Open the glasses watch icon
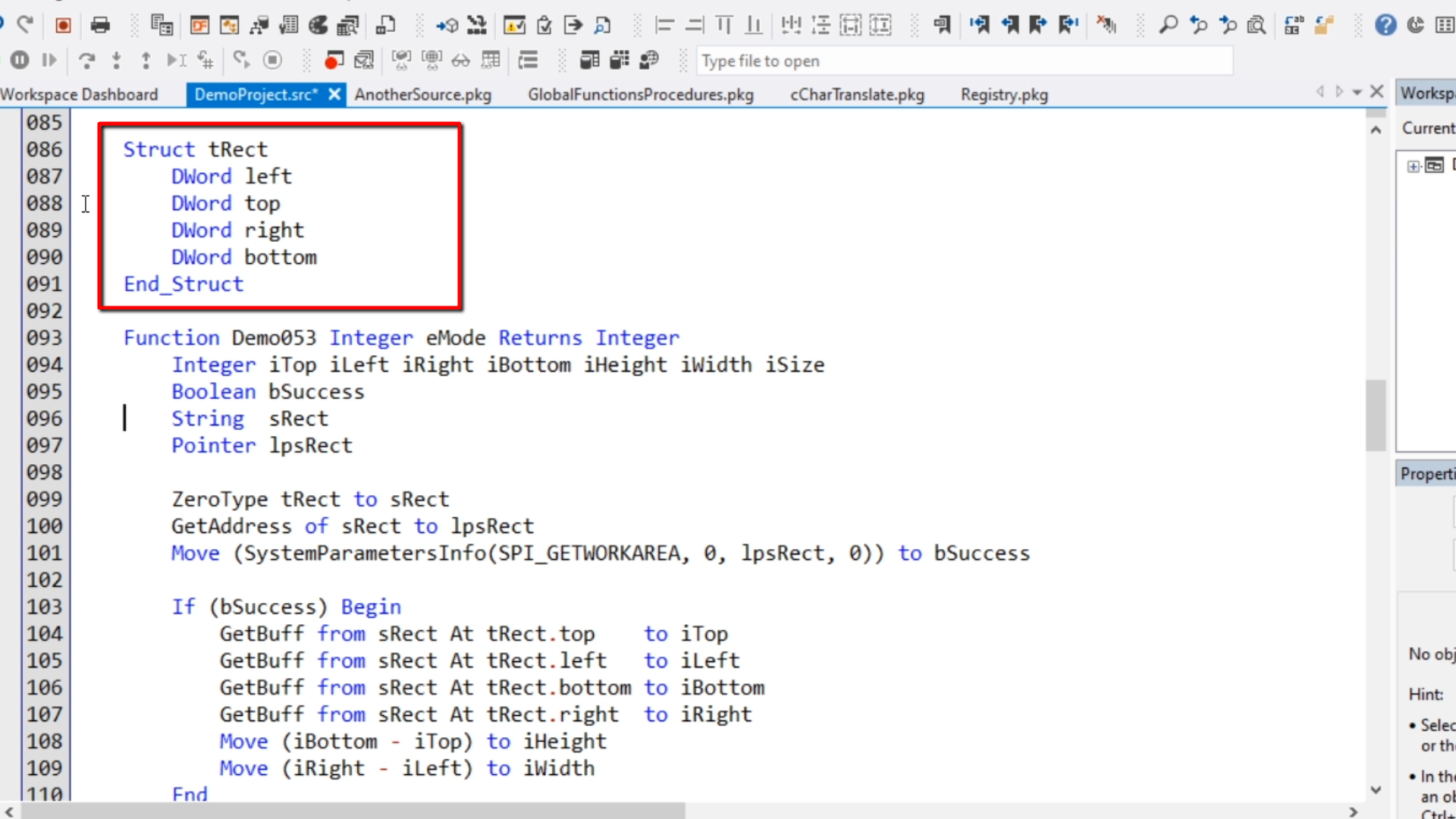This screenshot has height=819, width=1456. [460, 60]
